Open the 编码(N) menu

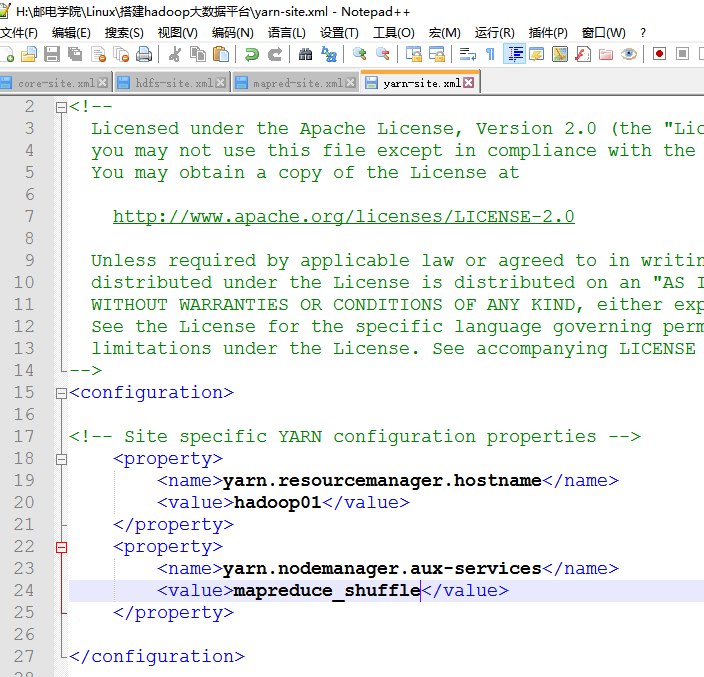coord(233,33)
